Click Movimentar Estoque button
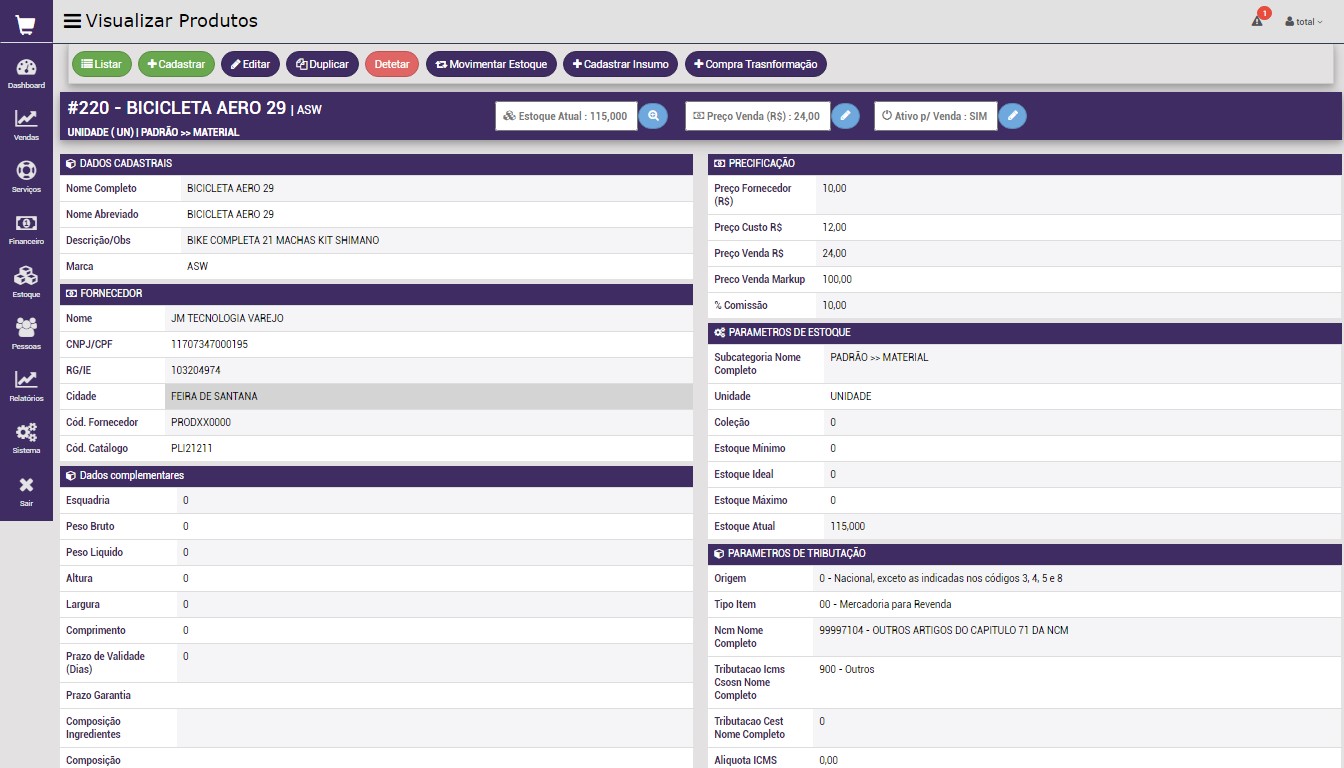Screen dimensions: 1344x768 pos(491,64)
